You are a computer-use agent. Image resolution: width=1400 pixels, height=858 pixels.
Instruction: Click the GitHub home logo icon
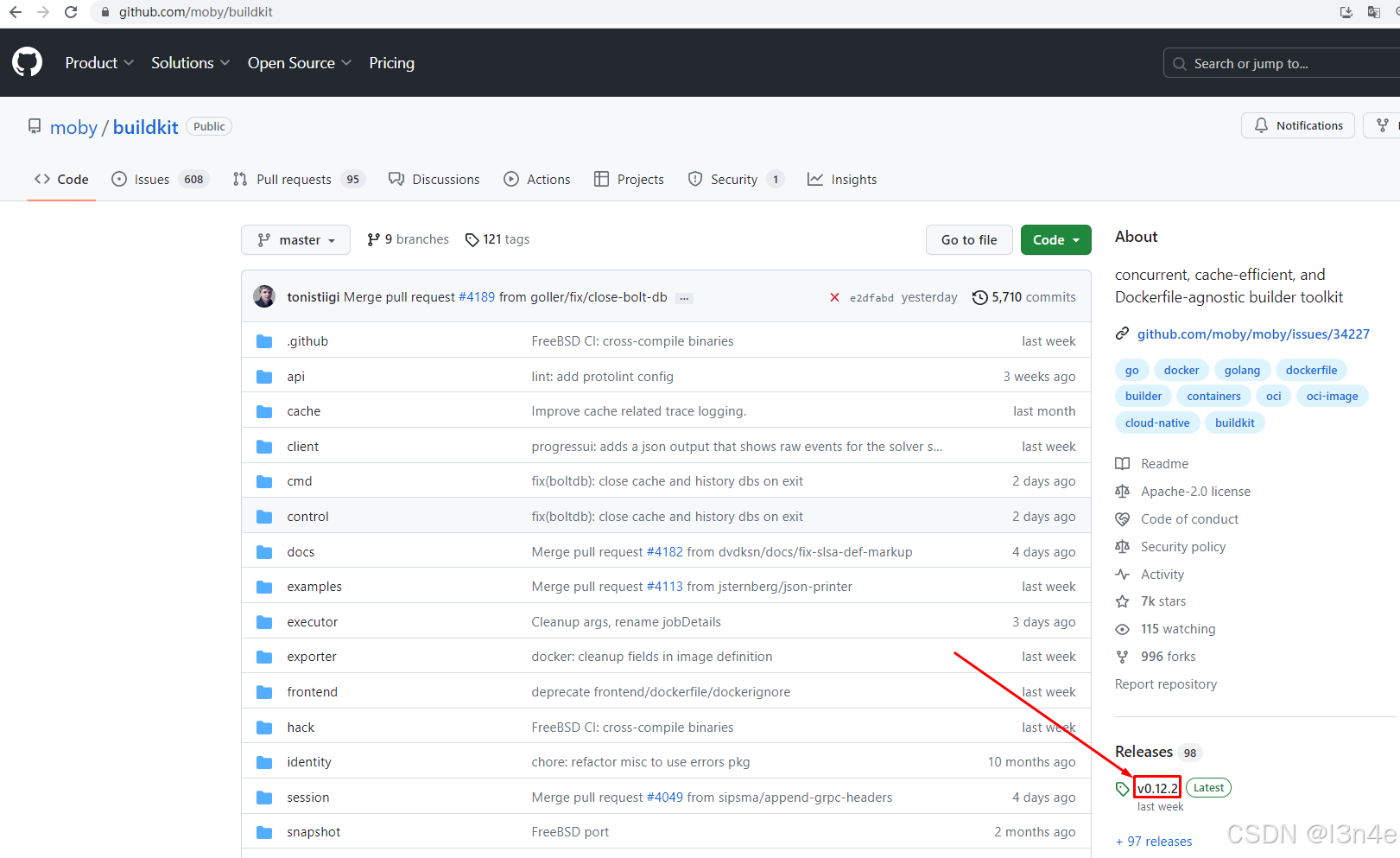(x=27, y=61)
